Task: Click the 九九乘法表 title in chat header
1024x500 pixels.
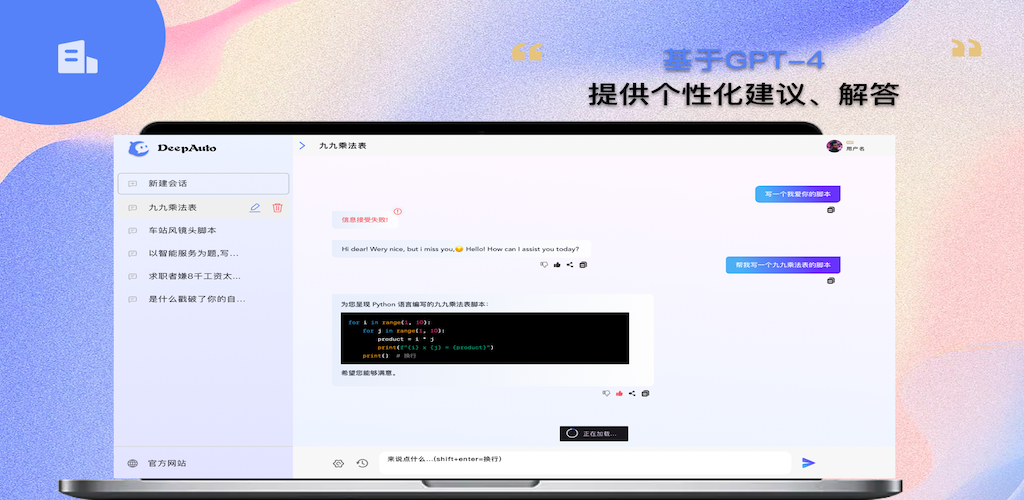Action: coord(342,146)
